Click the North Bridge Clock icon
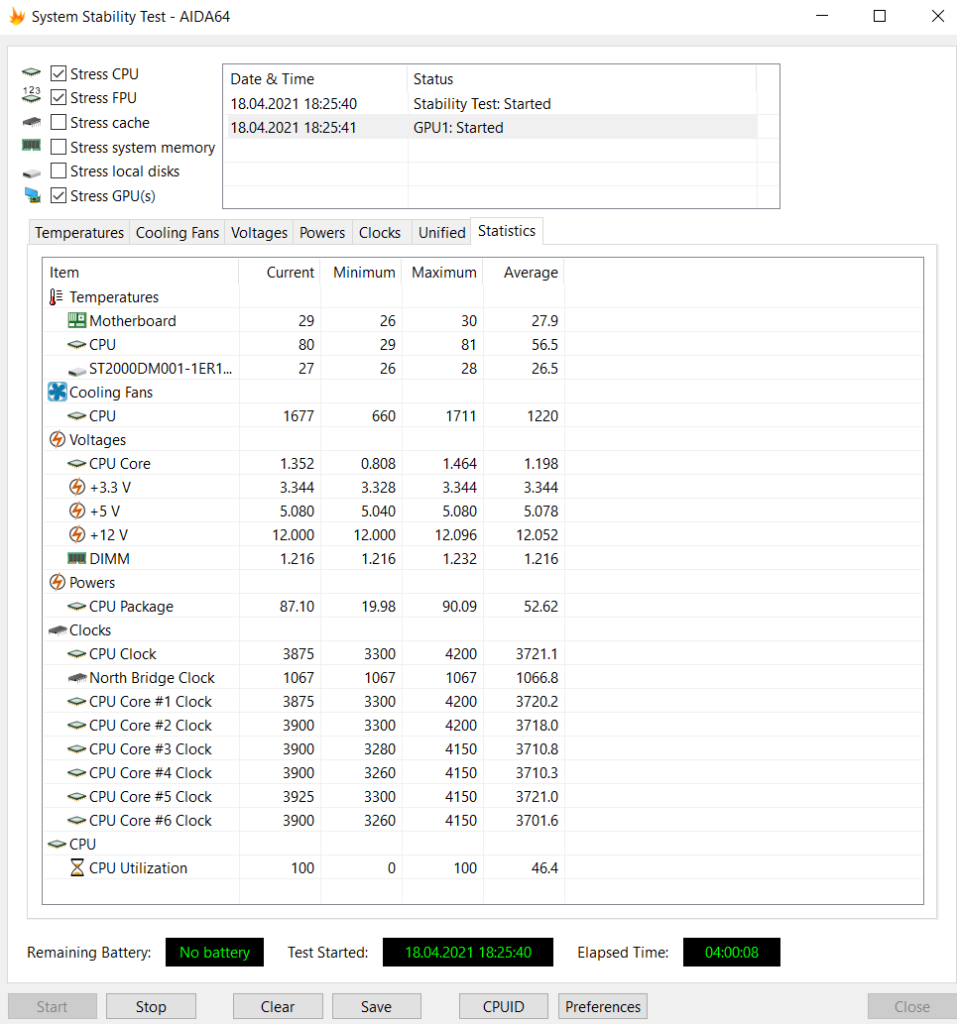This screenshot has height=1024, width=957. (x=77, y=678)
